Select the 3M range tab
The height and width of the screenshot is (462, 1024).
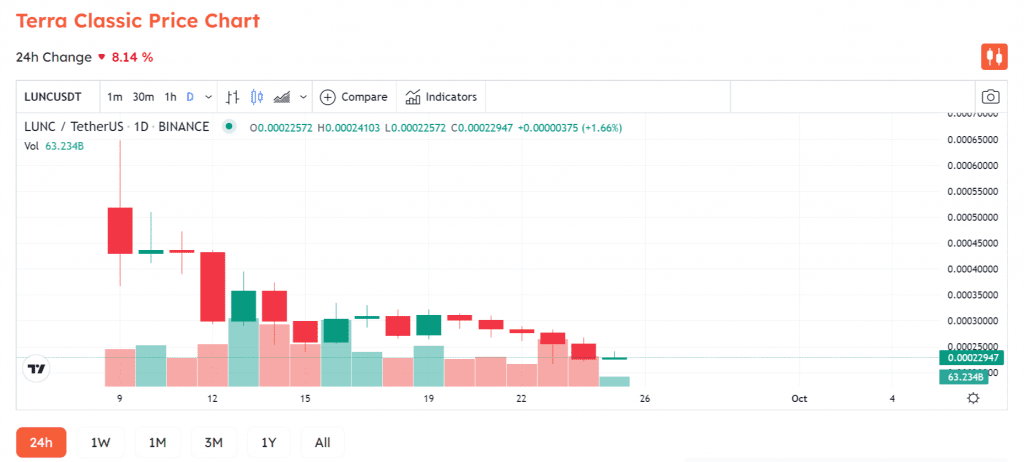coord(214,442)
